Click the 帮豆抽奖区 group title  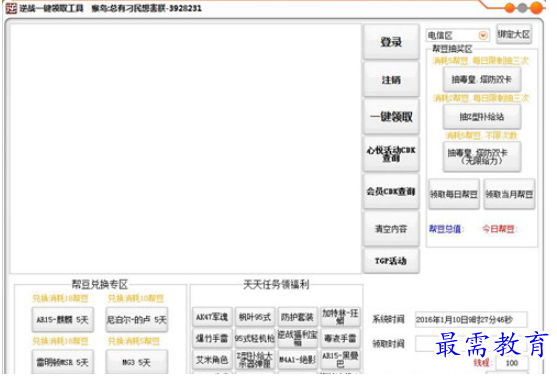coord(452,49)
